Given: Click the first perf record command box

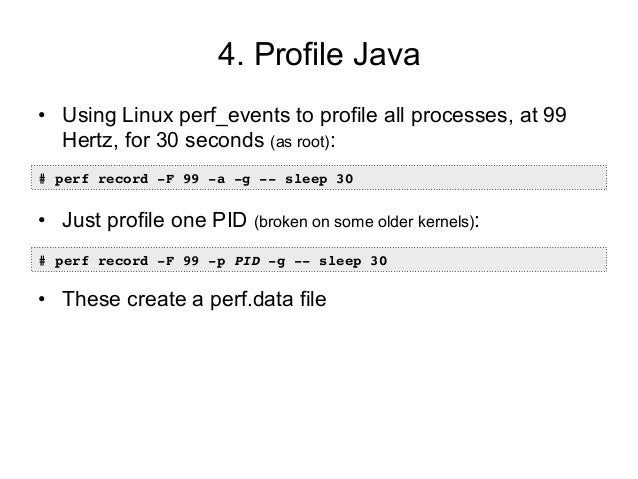Looking at the screenshot, I should tap(319, 180).
